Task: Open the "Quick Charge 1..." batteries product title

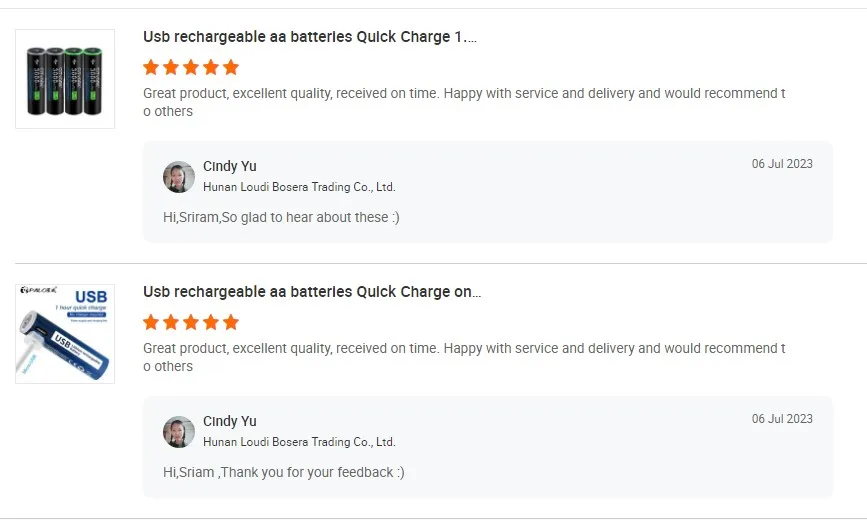Action: point(310,37)
